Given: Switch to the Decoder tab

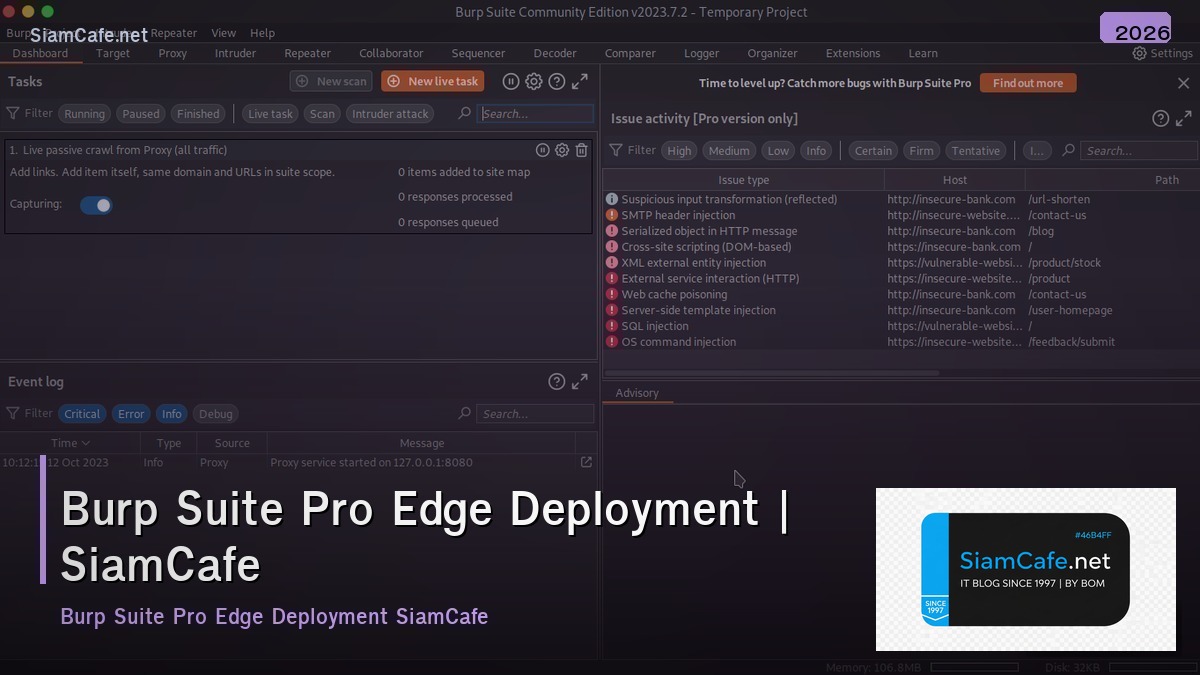Looking at the screenshot, I should click(555, 53).
